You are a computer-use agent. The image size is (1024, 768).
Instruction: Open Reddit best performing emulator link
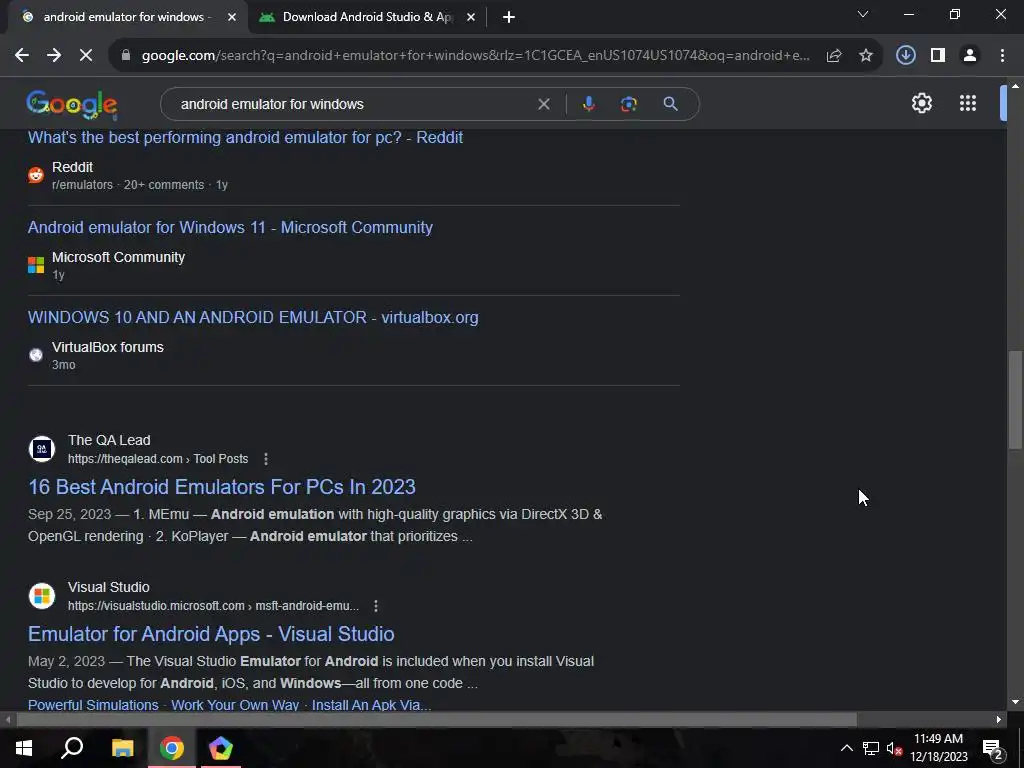point(246,138)
